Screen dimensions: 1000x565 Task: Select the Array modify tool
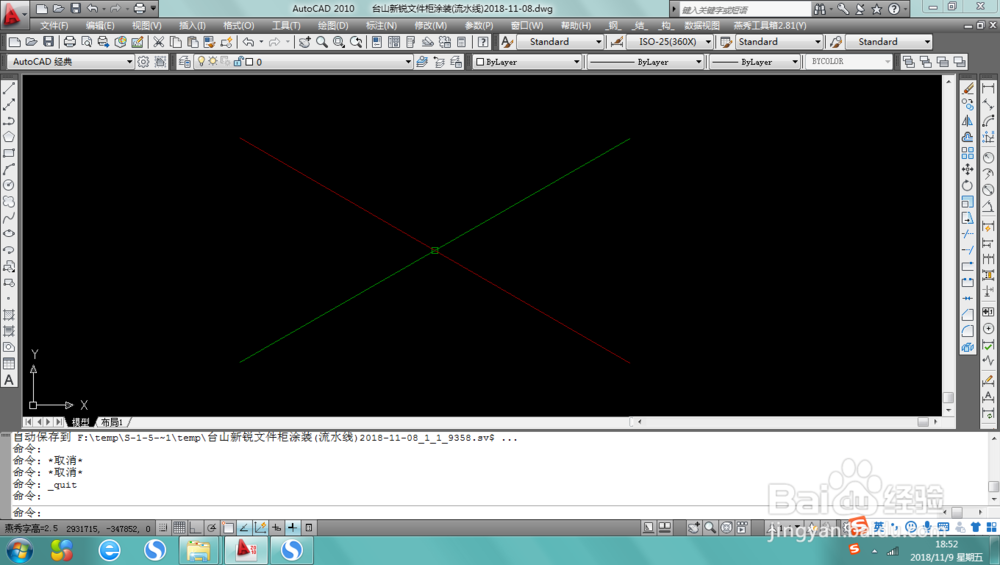pos(967,153)
